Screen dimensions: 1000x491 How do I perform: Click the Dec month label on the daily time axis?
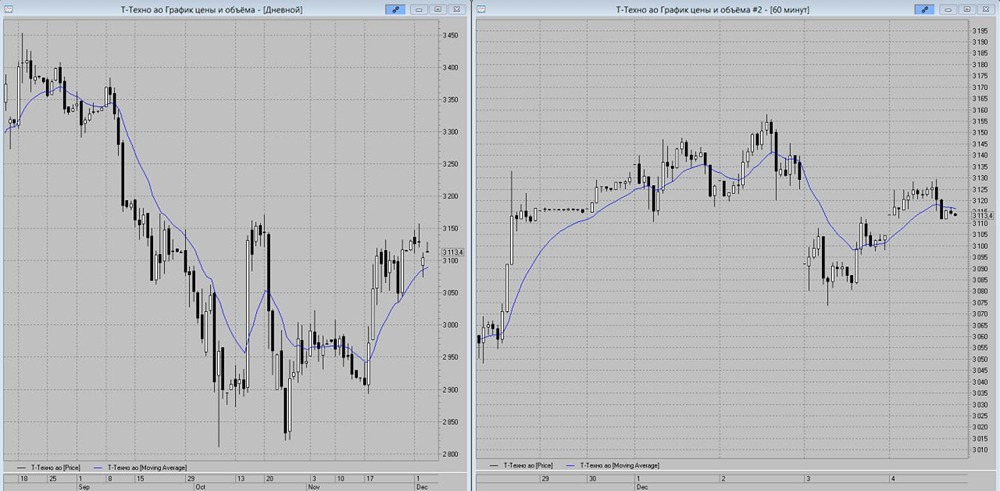pos(422,486)
